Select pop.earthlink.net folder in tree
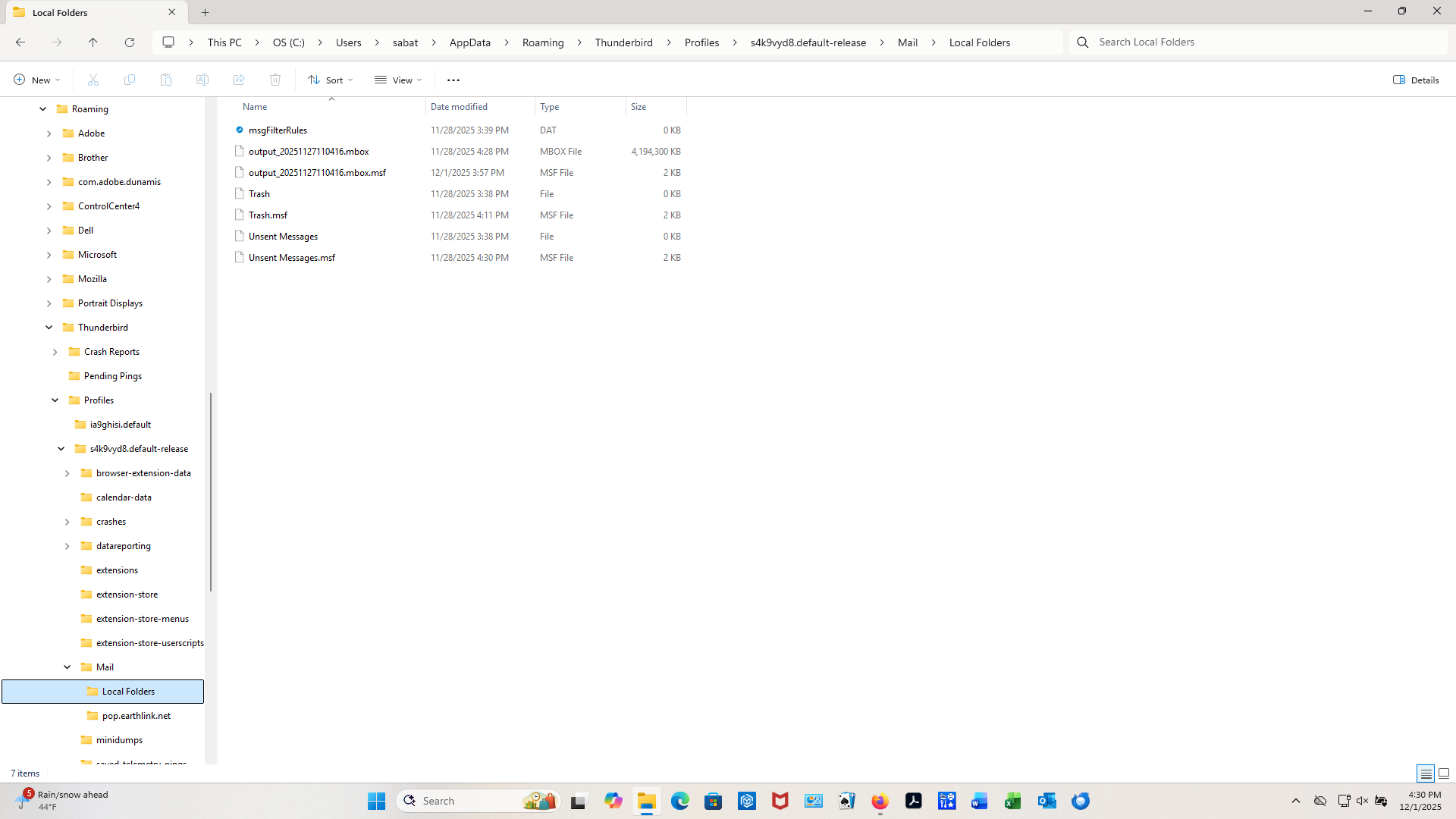The width and height of the screenshot is (1456, 819). point(136,716)
